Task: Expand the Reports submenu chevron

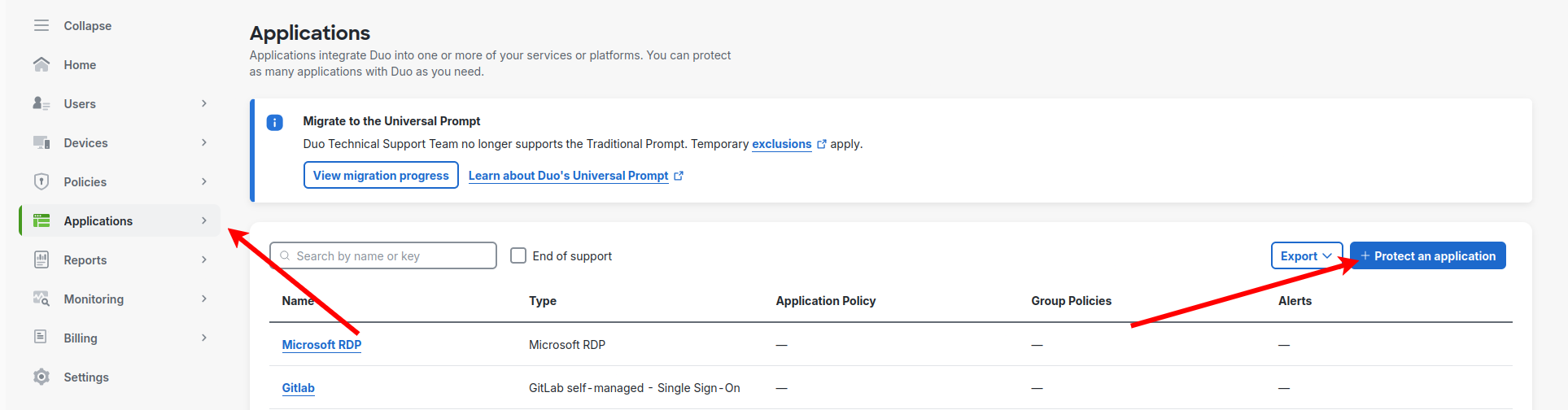Action: (x=204, y=260)
